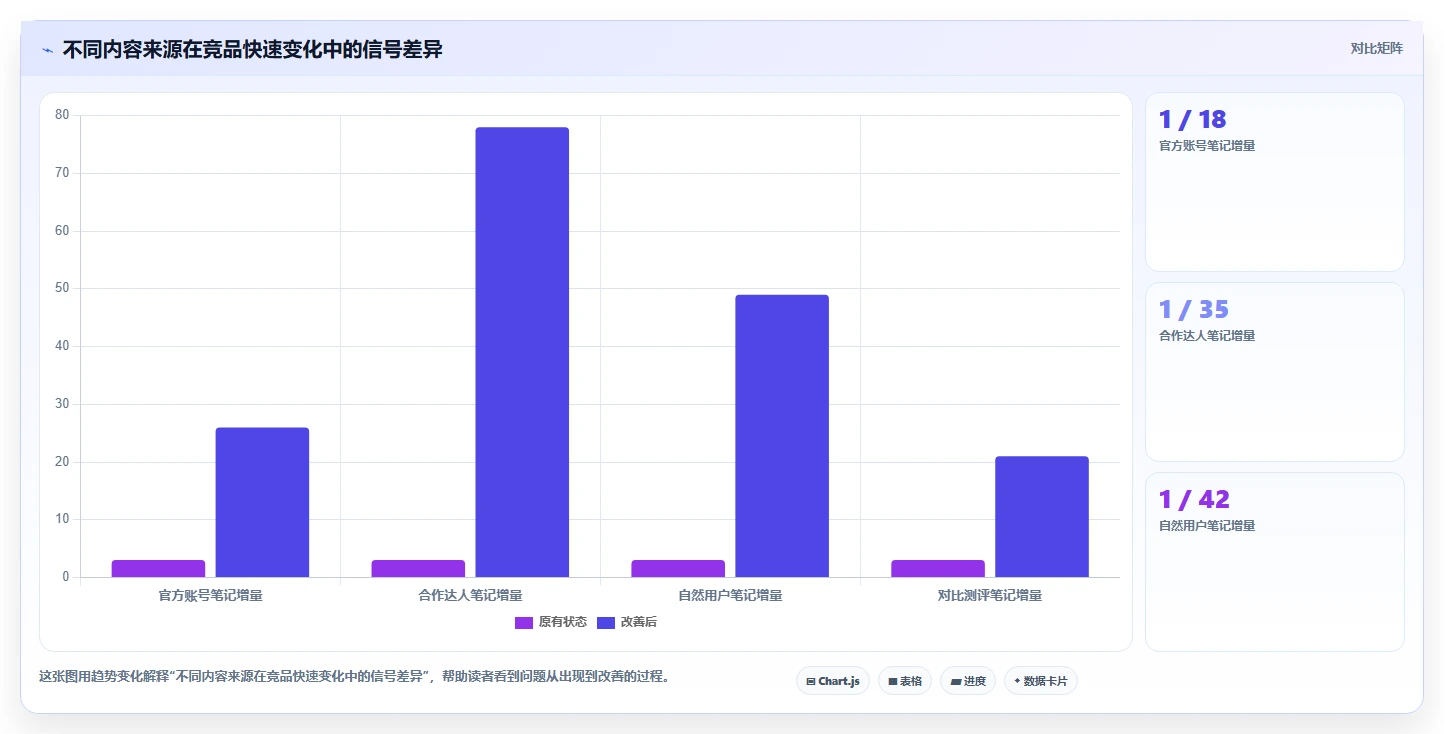Click the x-axis label 自然用户笔记增量
This screenshot has height=734, width=1444.
pyautogui.click(x=730, y=596)
